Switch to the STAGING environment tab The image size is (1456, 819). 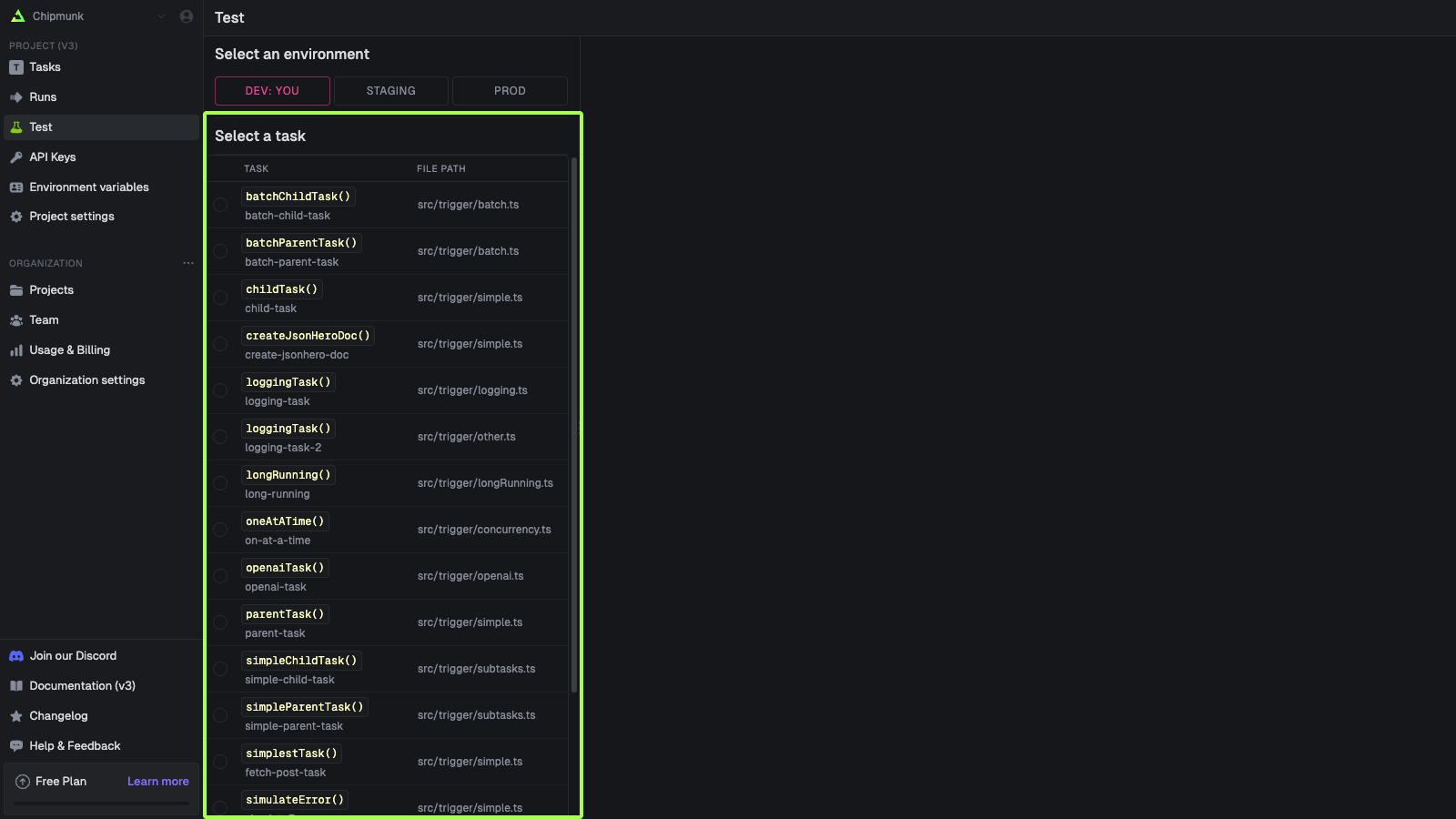click(x=390, y=90)
